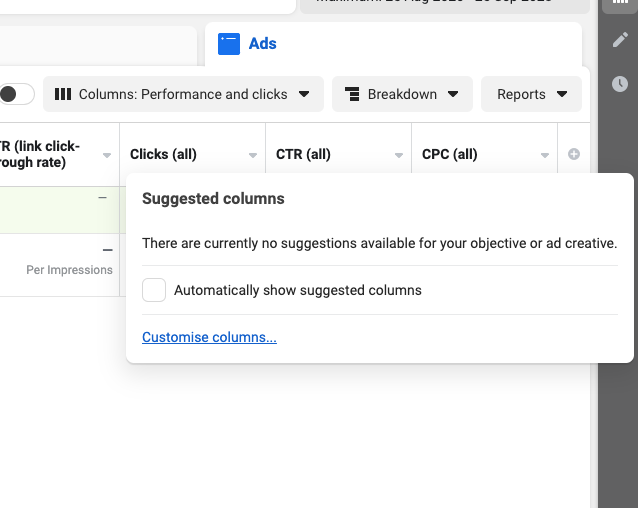The image size is (638, 508).
Task: Click the columns icon beside Columns label
Action: 63,94
